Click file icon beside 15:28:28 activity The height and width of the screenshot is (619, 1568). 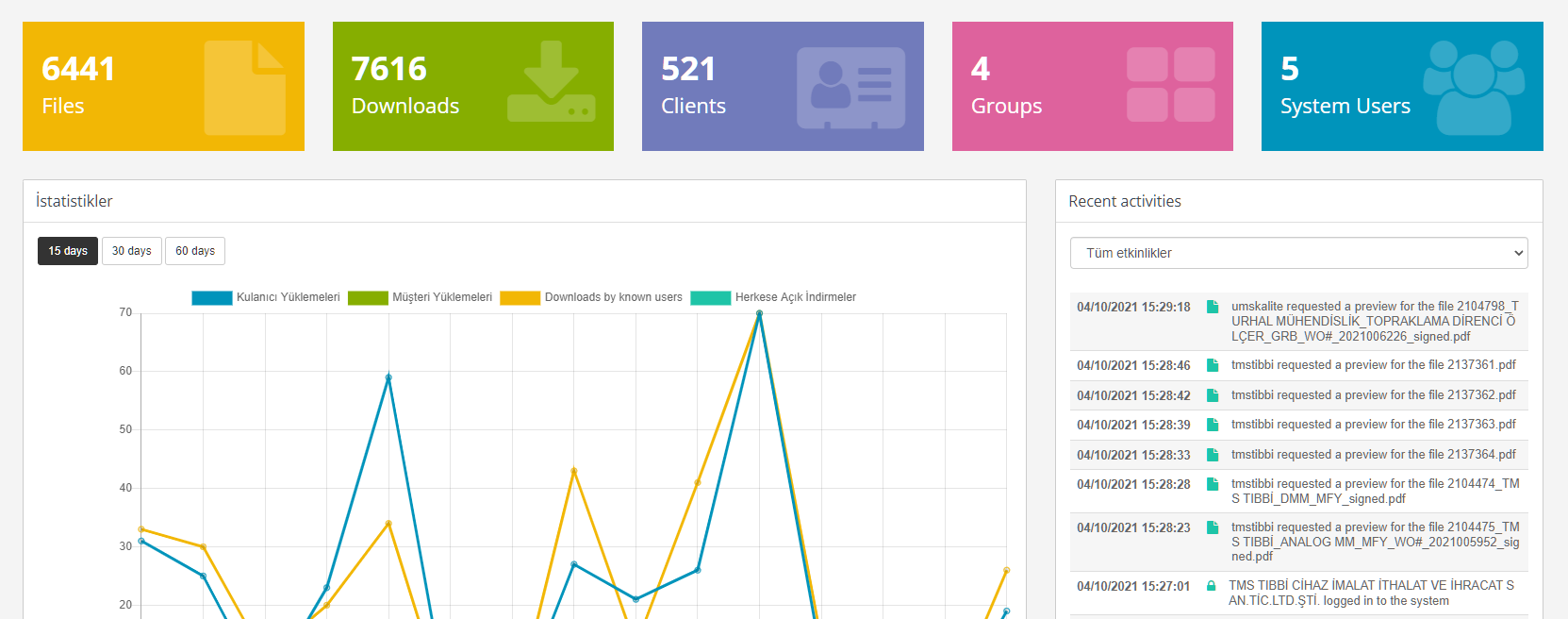1213,484
